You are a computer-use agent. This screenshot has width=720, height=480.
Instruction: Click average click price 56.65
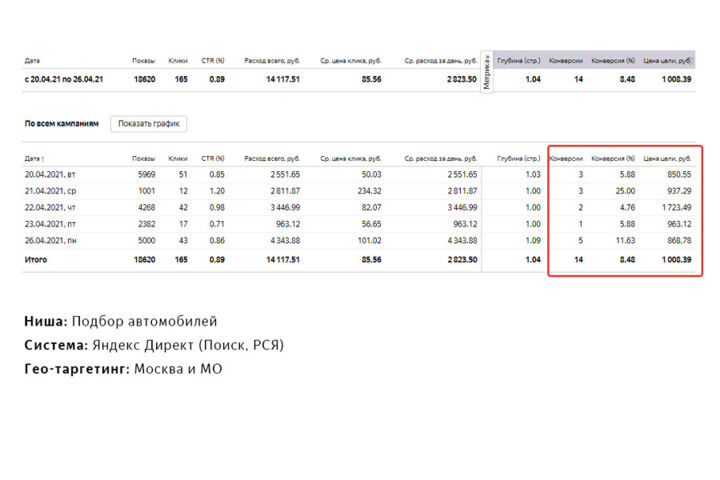(371, 224)
